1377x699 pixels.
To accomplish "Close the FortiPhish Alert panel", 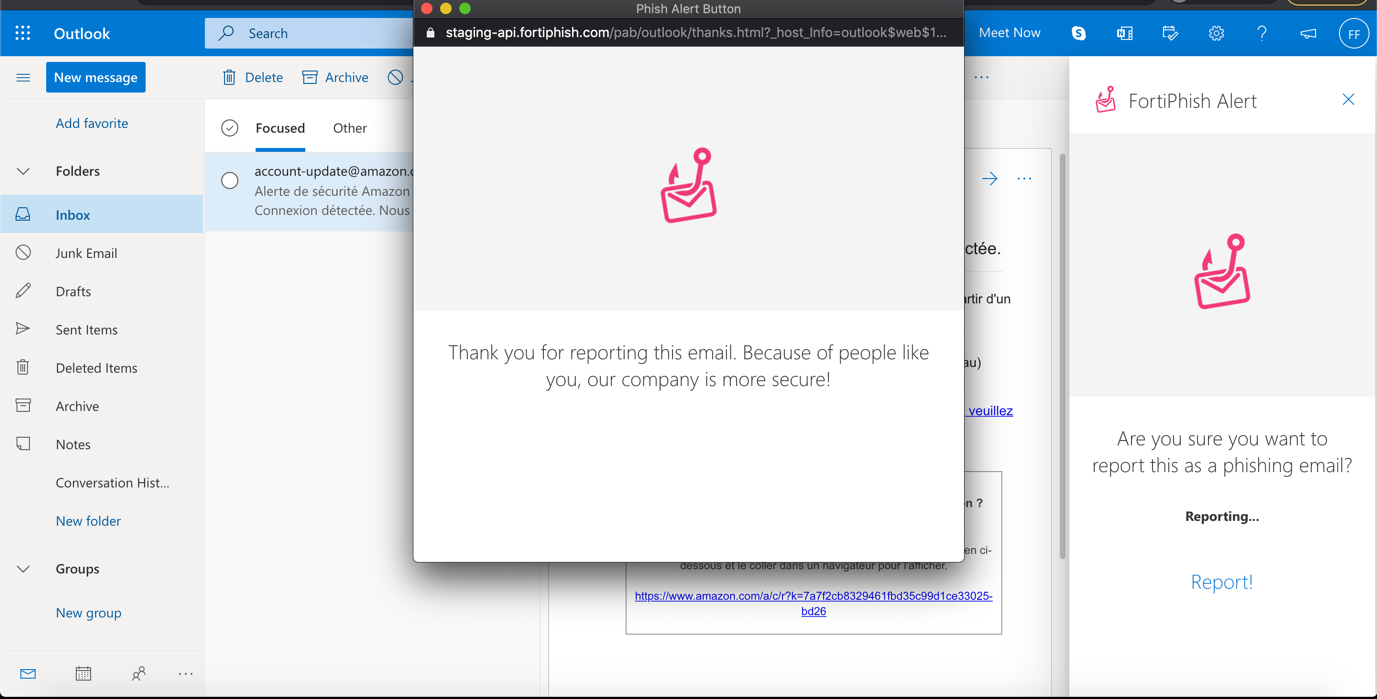I will pos(1348,100).
